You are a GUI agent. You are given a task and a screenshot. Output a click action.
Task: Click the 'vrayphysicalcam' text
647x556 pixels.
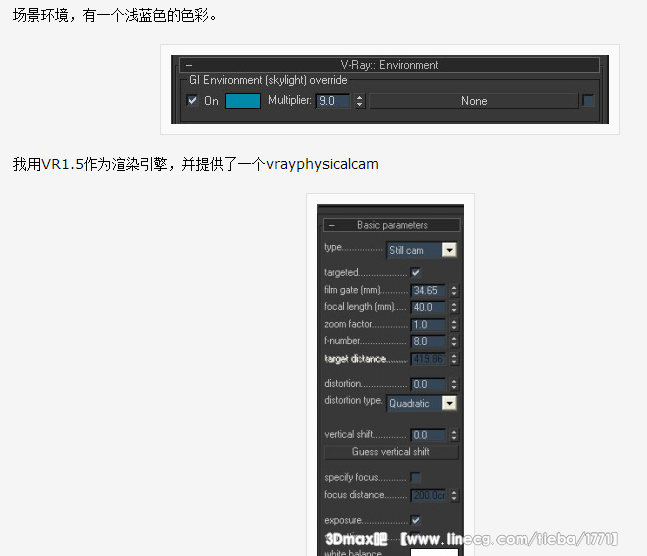point(322,165)
